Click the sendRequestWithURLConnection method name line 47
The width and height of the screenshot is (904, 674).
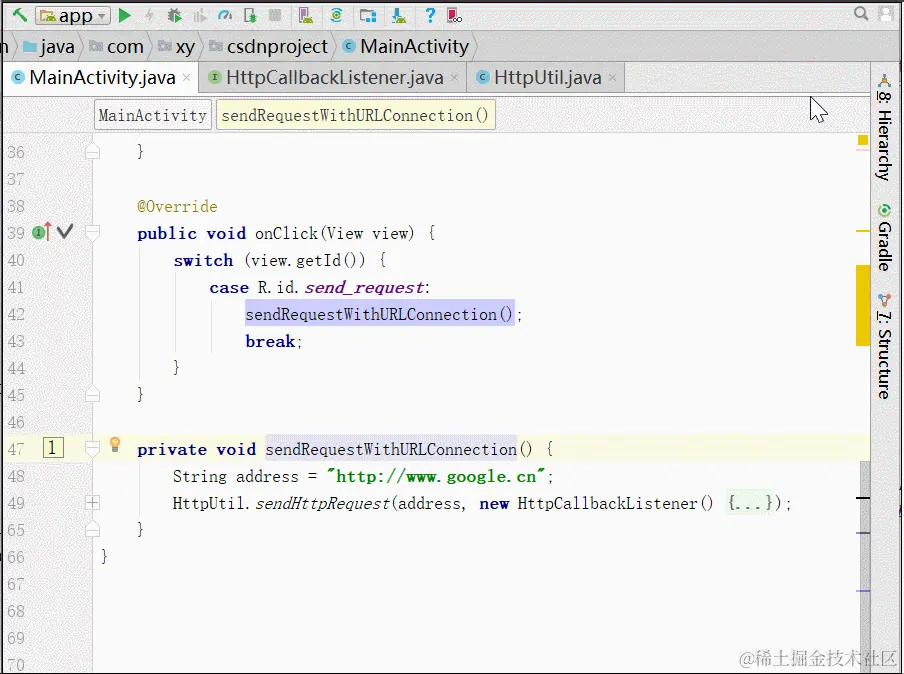click(391, 449)
